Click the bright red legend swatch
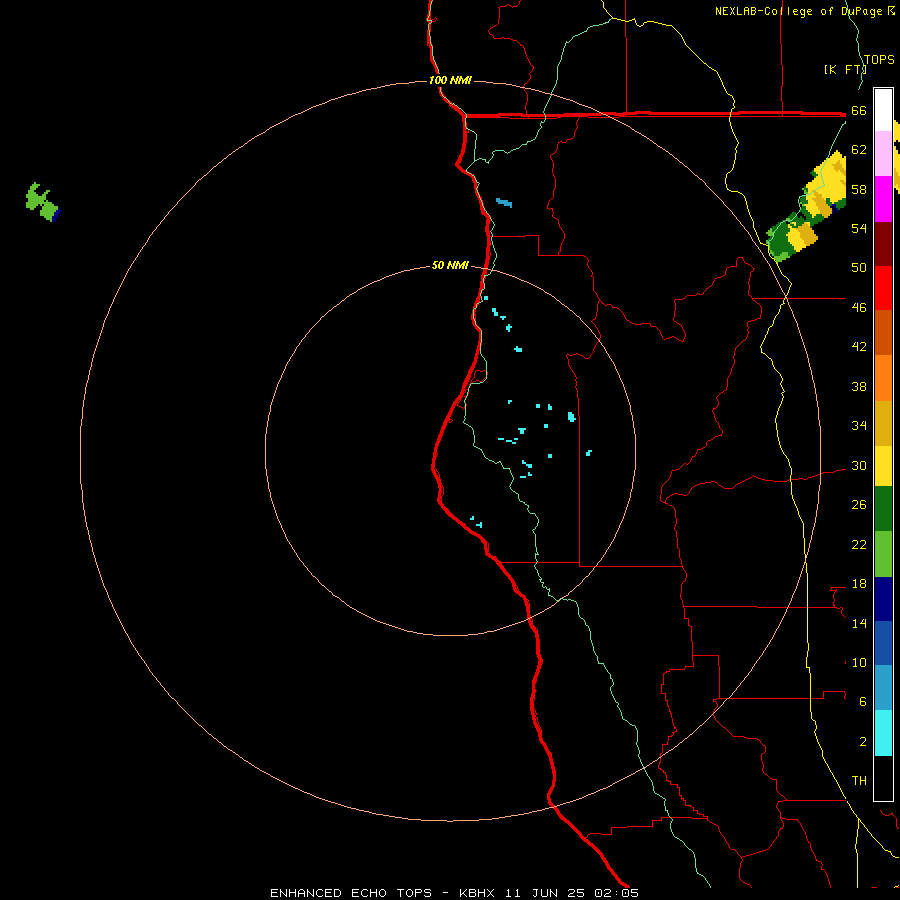Image resolution: width=900 pixels, height=900 pixels. [x=883, y=288]
